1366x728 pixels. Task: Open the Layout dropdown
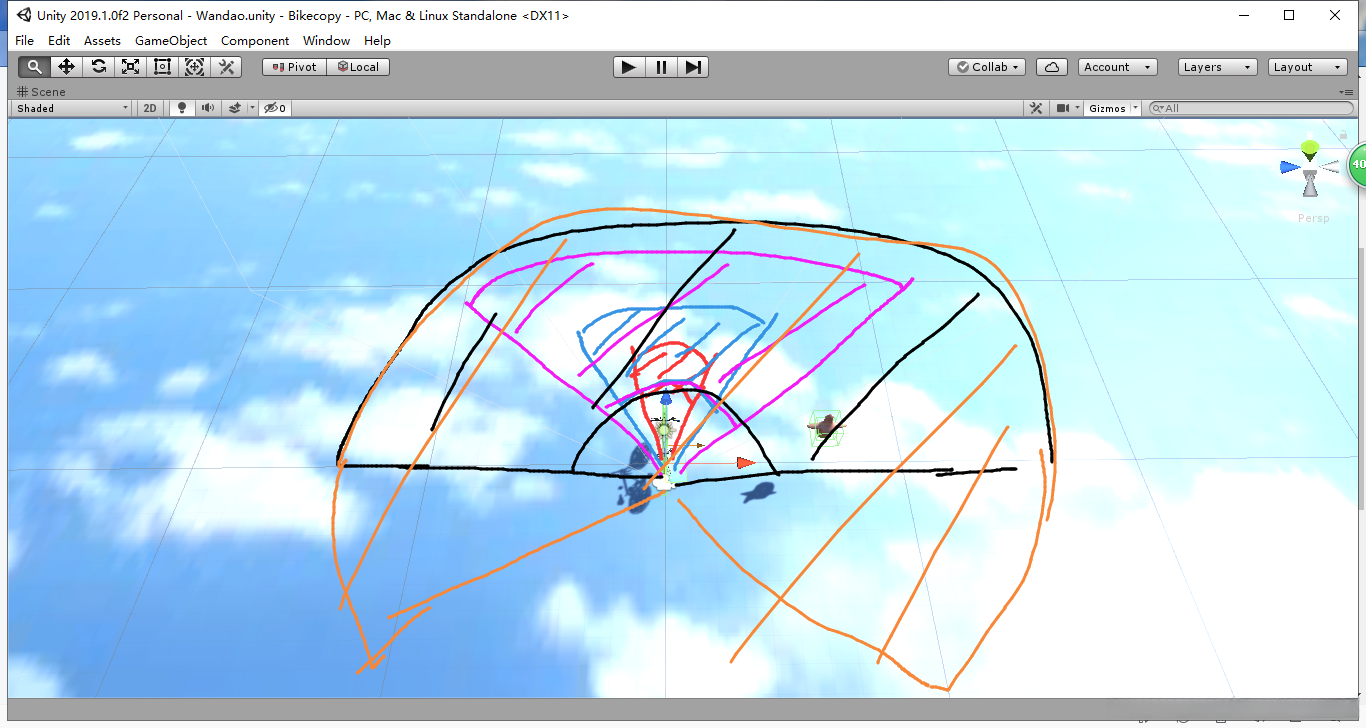(x=1308, y=67)
